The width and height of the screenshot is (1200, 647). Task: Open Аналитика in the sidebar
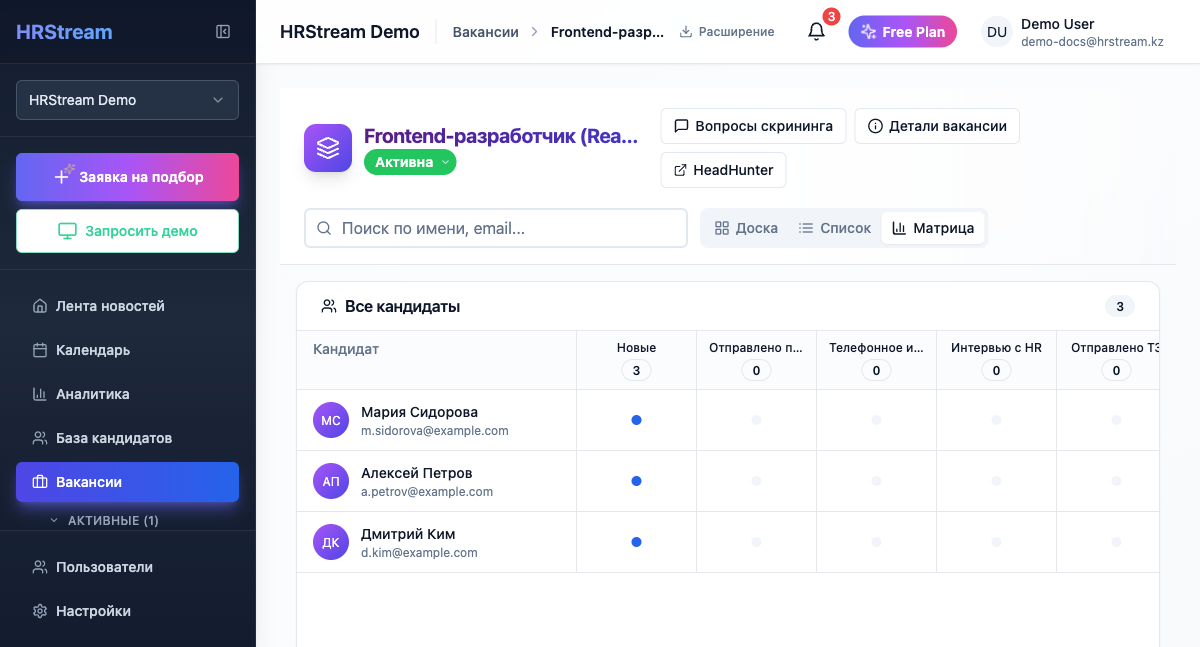92,394
